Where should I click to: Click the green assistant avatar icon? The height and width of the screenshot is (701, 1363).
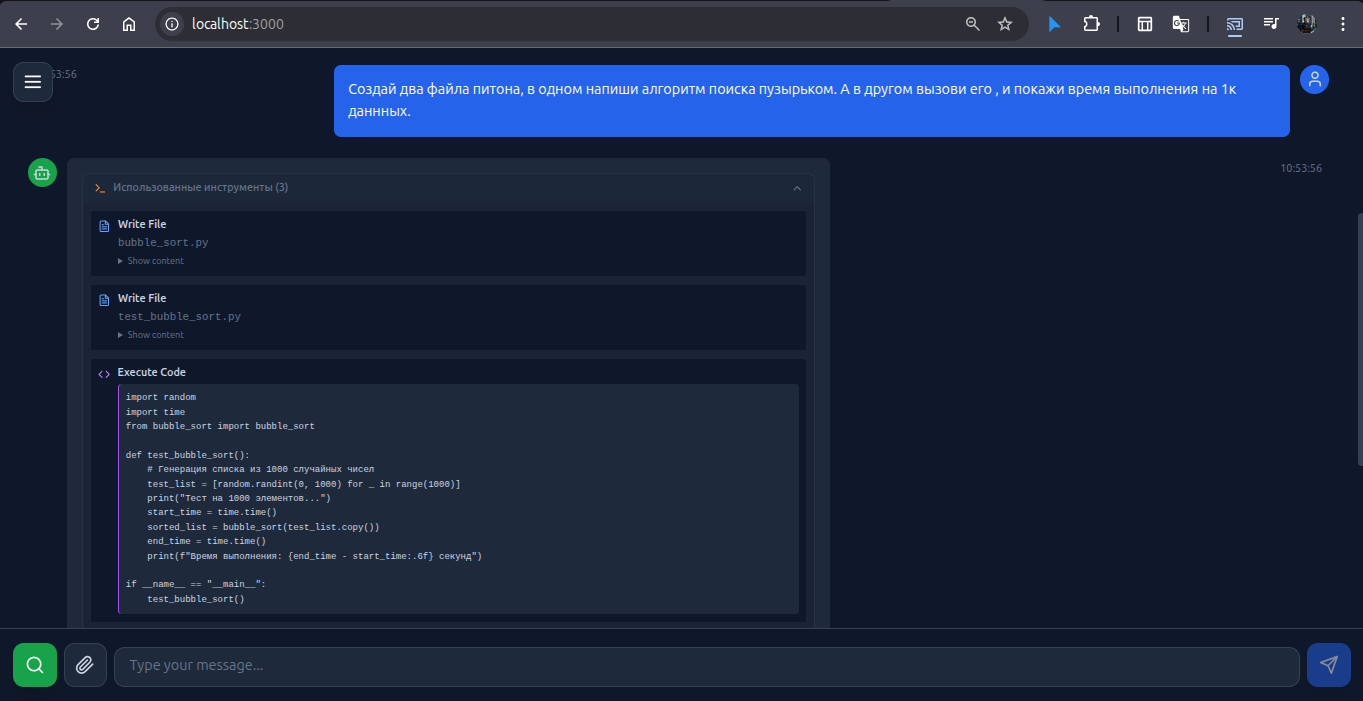pyautogui.click(x=42, y=172)
